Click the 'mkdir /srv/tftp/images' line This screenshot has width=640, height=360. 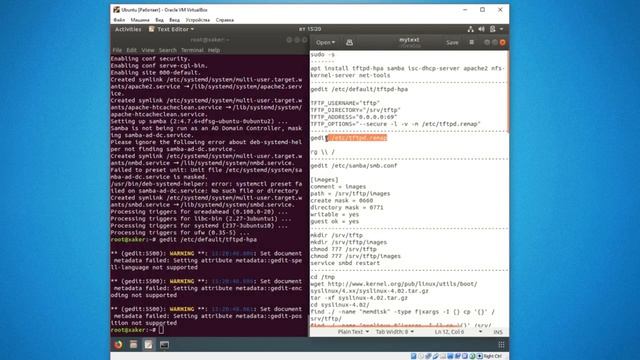[x=349, y=242]
